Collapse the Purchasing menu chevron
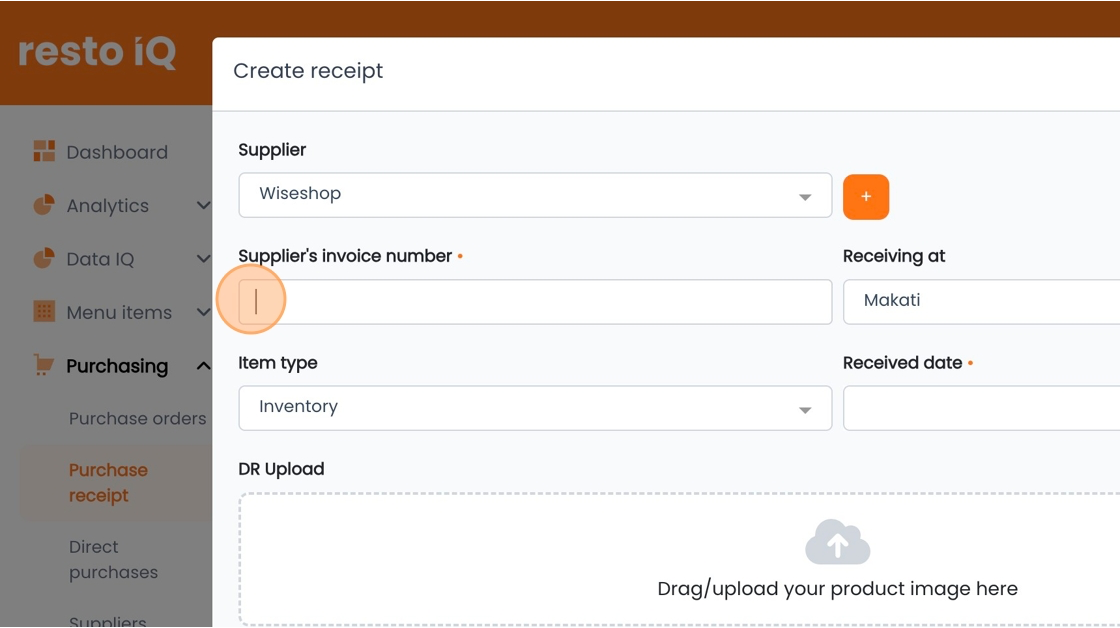The image size is (1120, 628). [x=204, y=366]
